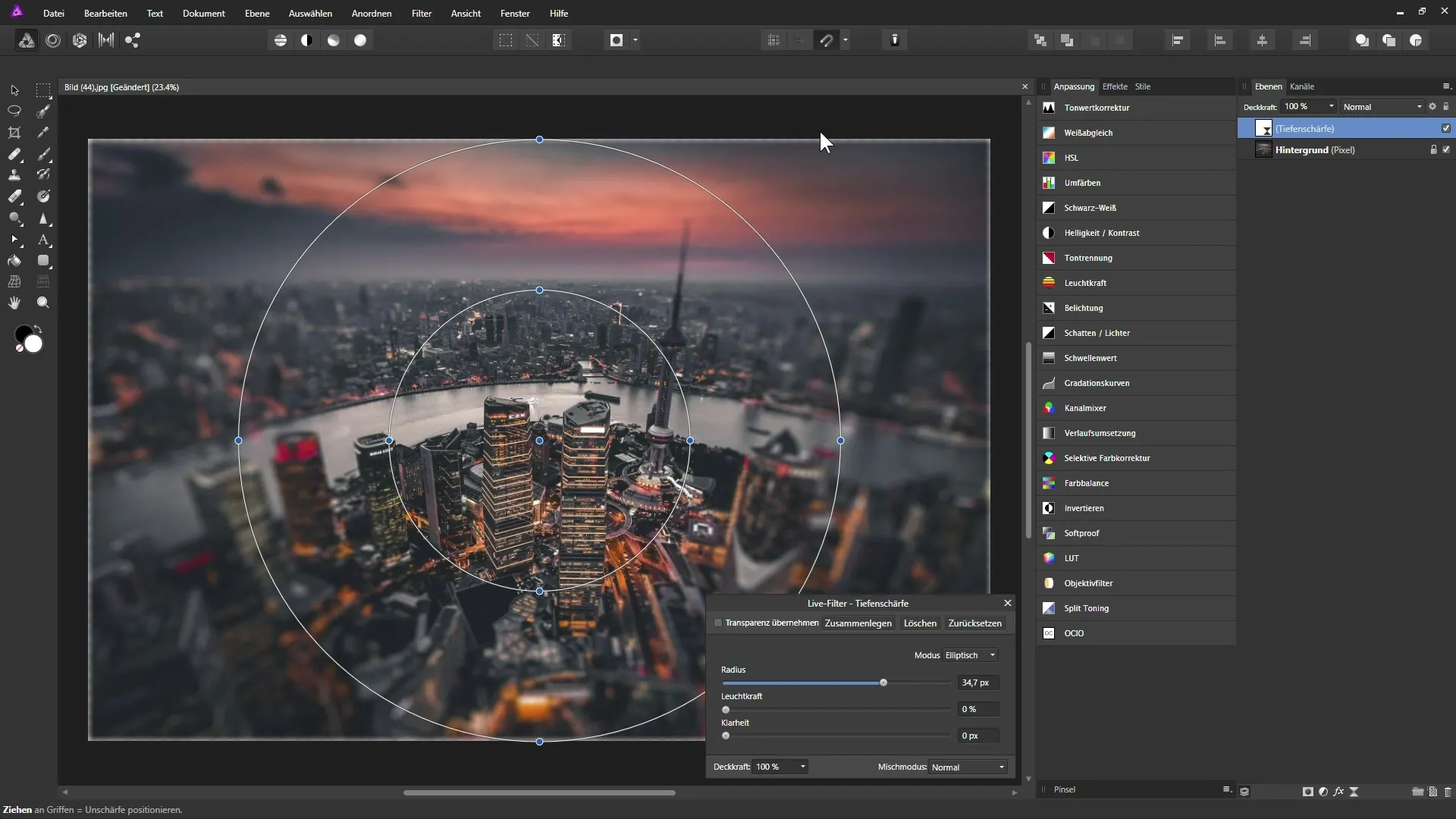This screenshot has width=1456, height=819.
Task: Delete layer with trash icon in Layers footer
Action: coord(1448,792)
